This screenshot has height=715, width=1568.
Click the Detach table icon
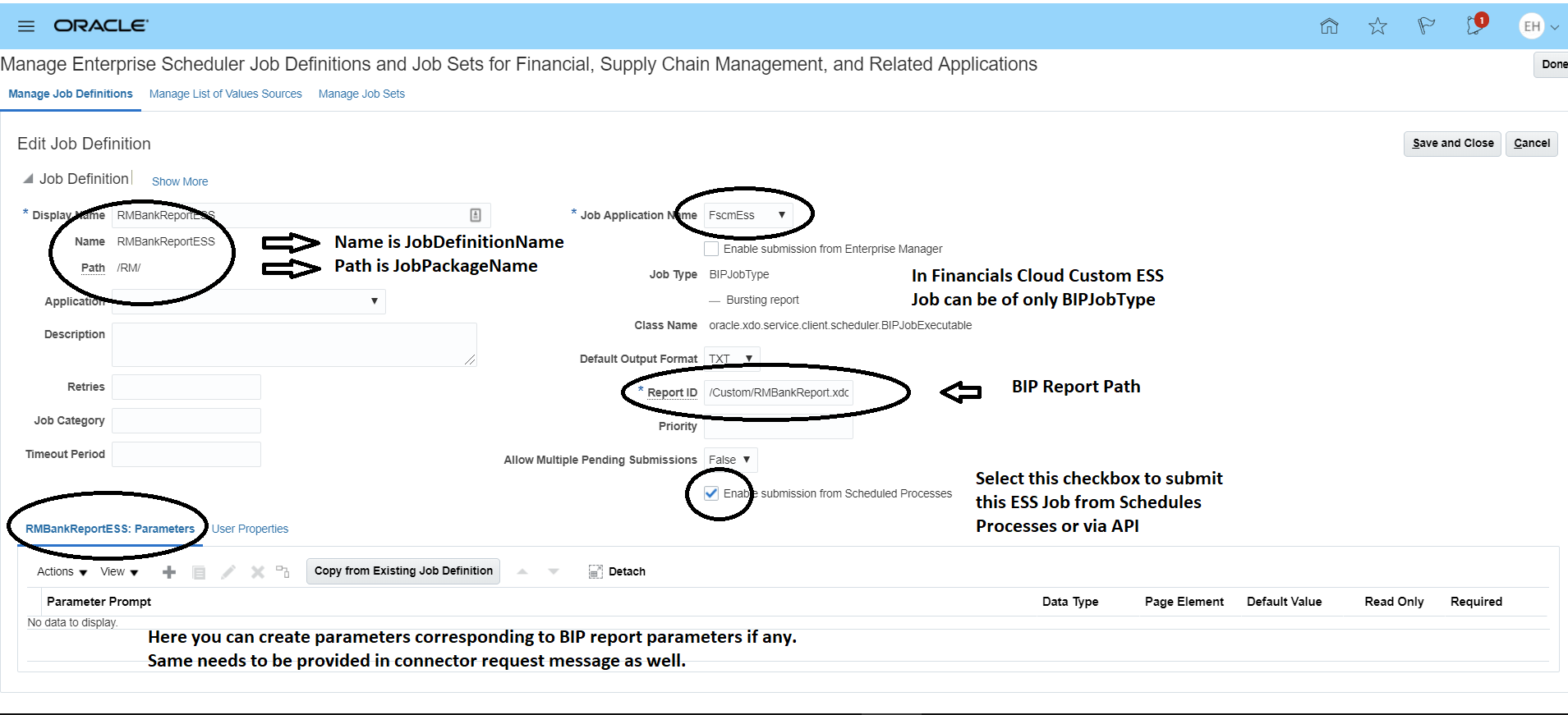pos(595,571)
